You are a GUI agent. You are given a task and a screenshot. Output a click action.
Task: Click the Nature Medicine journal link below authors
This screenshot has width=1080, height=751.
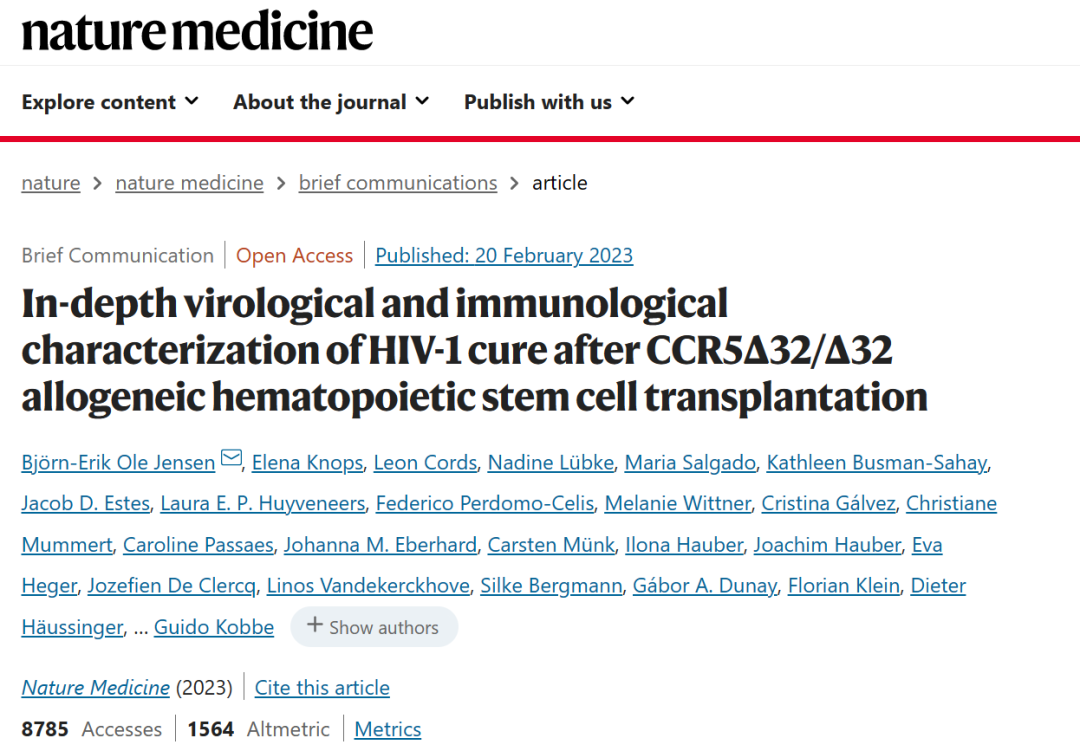tap(96, 688)
